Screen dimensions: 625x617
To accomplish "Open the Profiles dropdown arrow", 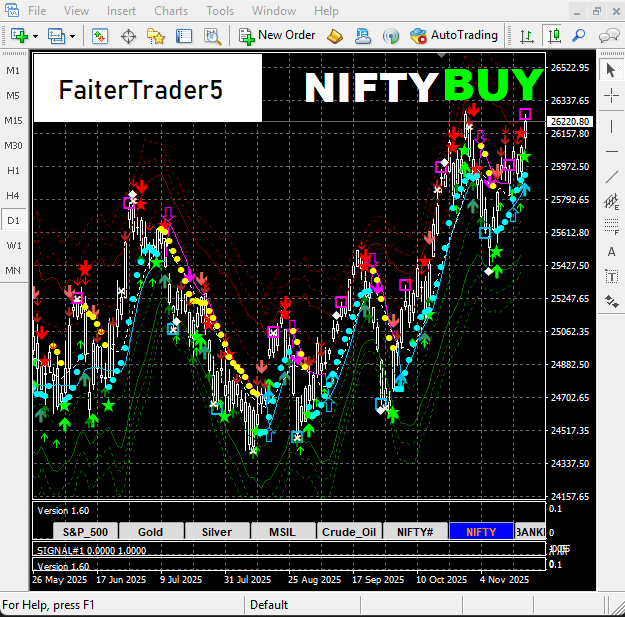I will point(73,37).
